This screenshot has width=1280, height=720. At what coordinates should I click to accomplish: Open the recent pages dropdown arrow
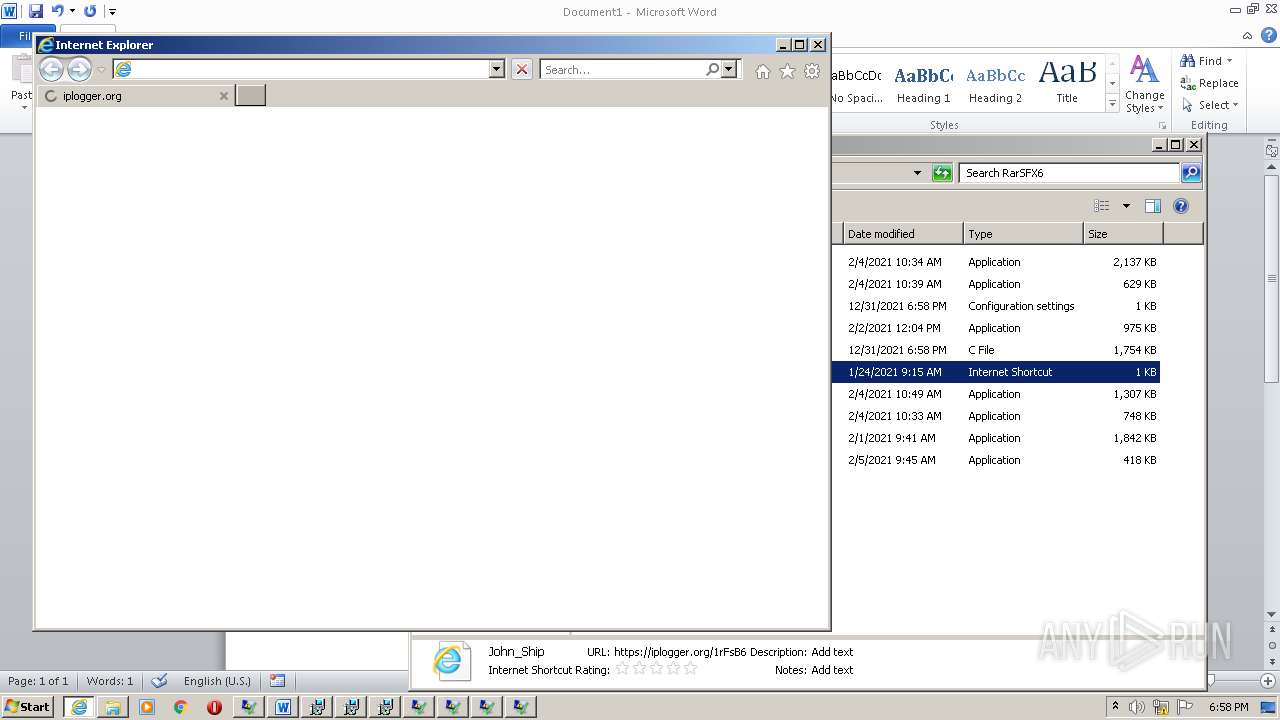click(101, 70)
